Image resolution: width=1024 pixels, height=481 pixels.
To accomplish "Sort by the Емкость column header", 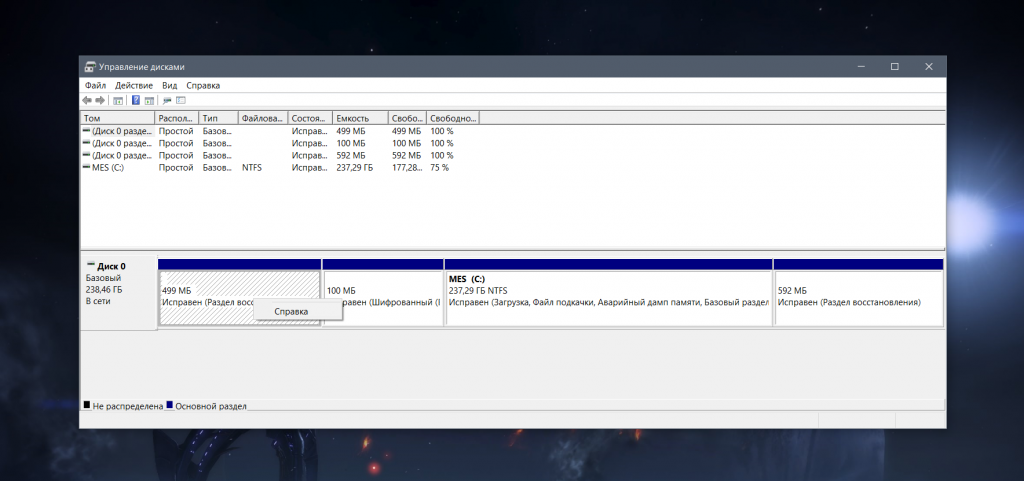I will [x=360, y=118].
